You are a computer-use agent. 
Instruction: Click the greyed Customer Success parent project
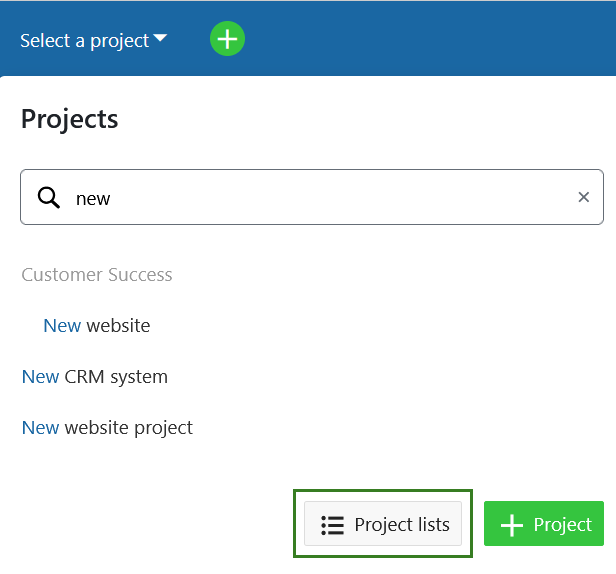[x=97, y=274]
